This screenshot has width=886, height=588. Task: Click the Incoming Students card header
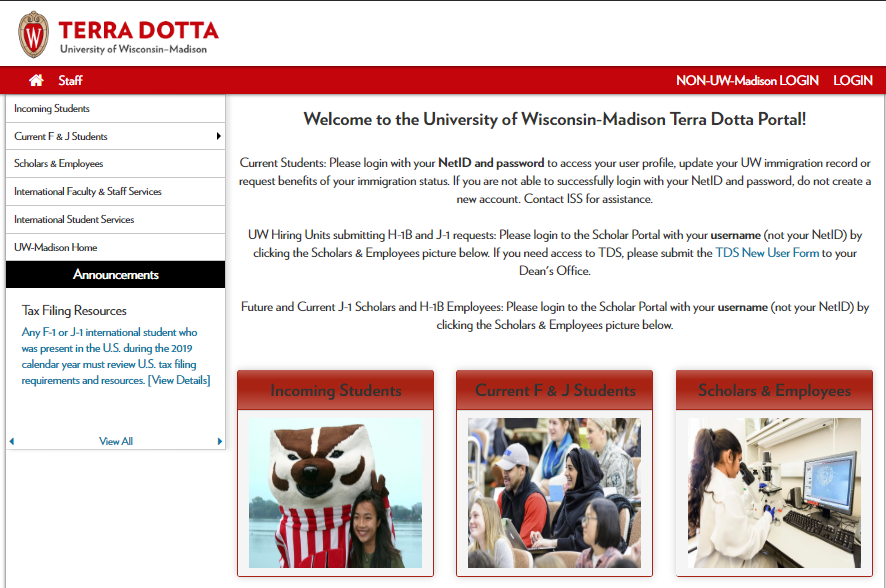[336, 390]
